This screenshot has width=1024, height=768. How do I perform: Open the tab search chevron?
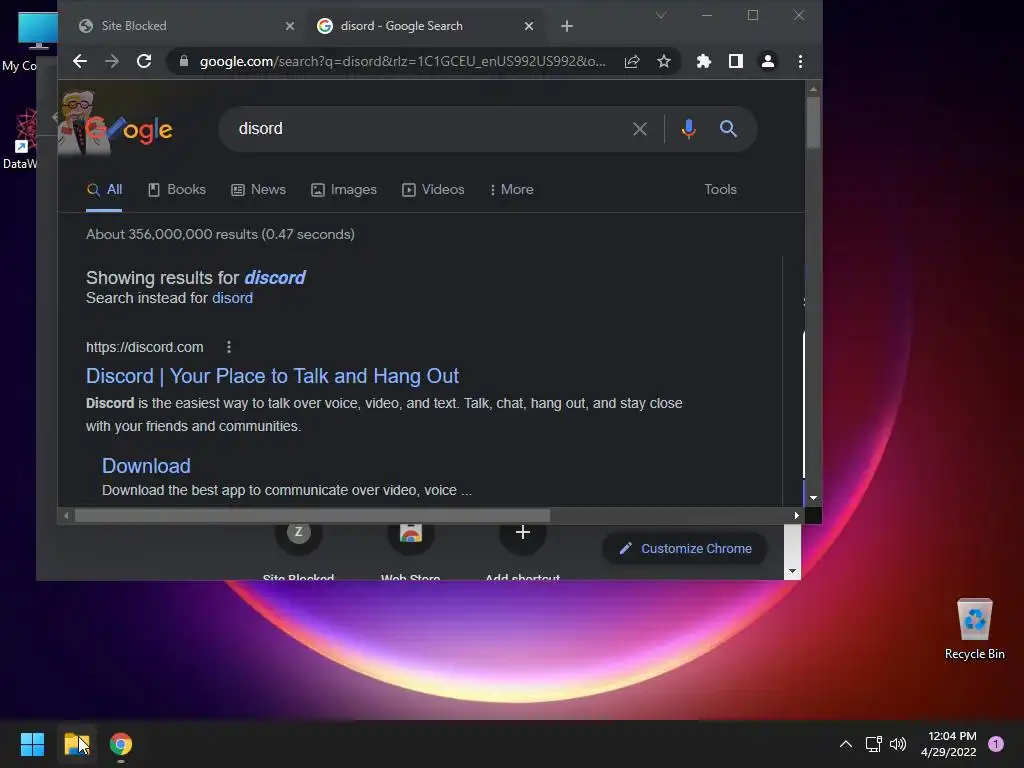[661, 15]
